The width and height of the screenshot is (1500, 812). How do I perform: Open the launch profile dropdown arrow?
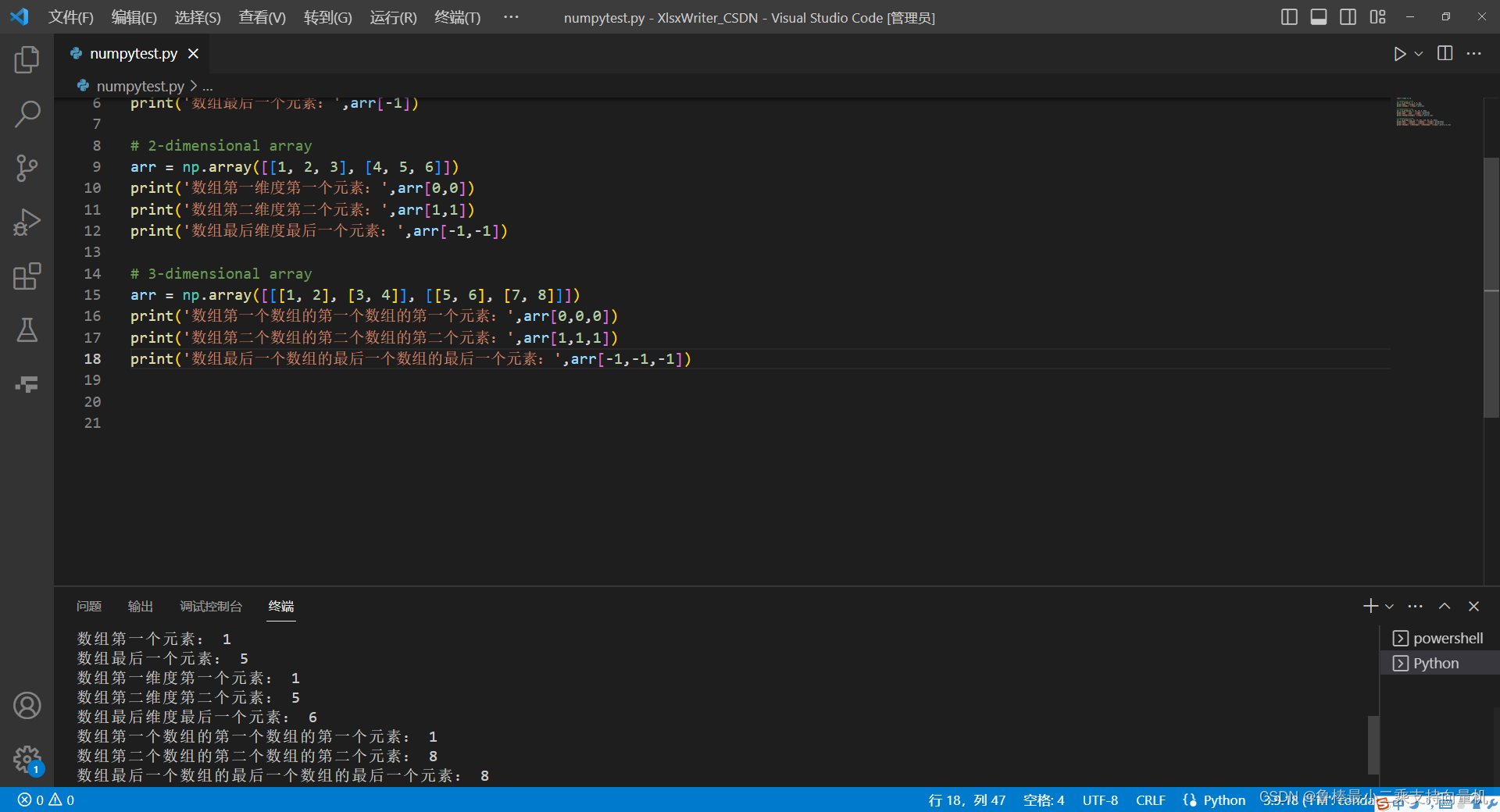coord(1389,607)
